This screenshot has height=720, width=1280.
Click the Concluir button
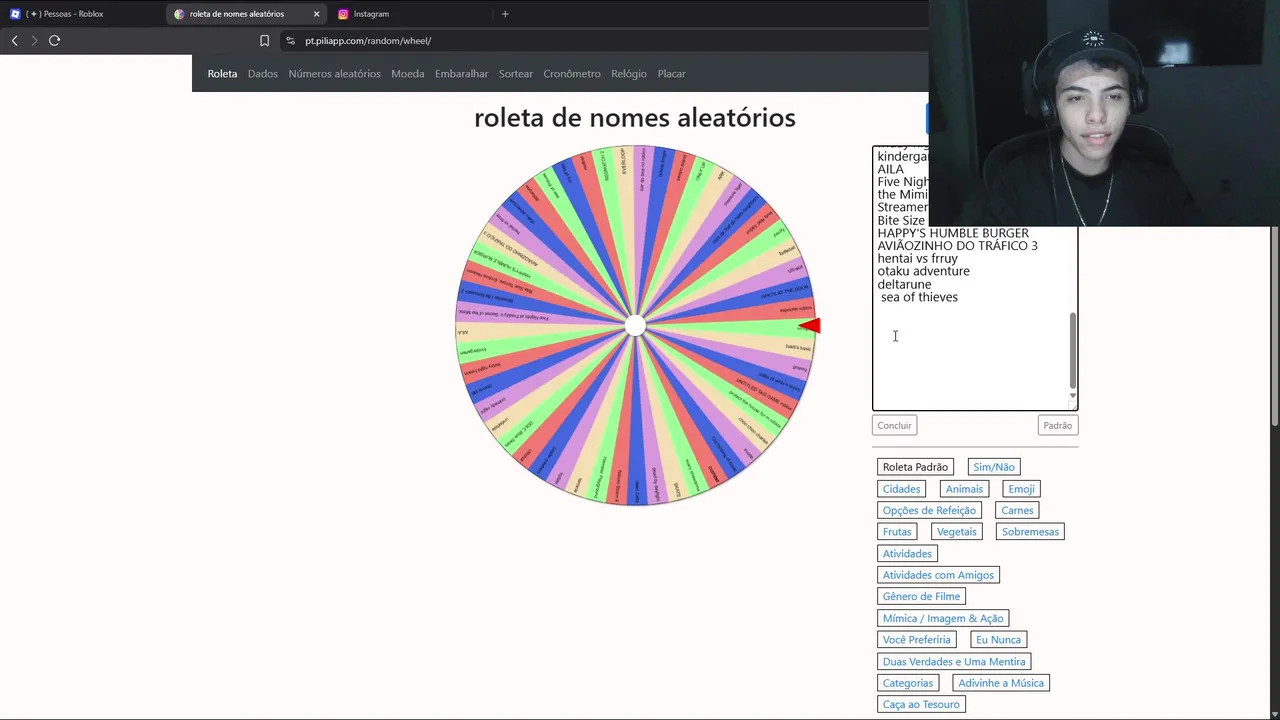[894, 425]
